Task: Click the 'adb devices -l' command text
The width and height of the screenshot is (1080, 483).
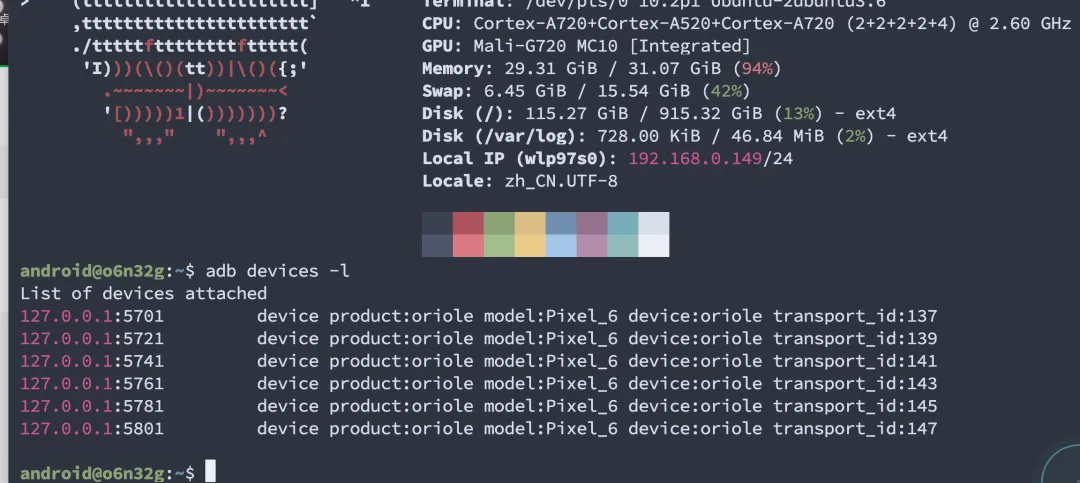Action: [x=278, y=271]
